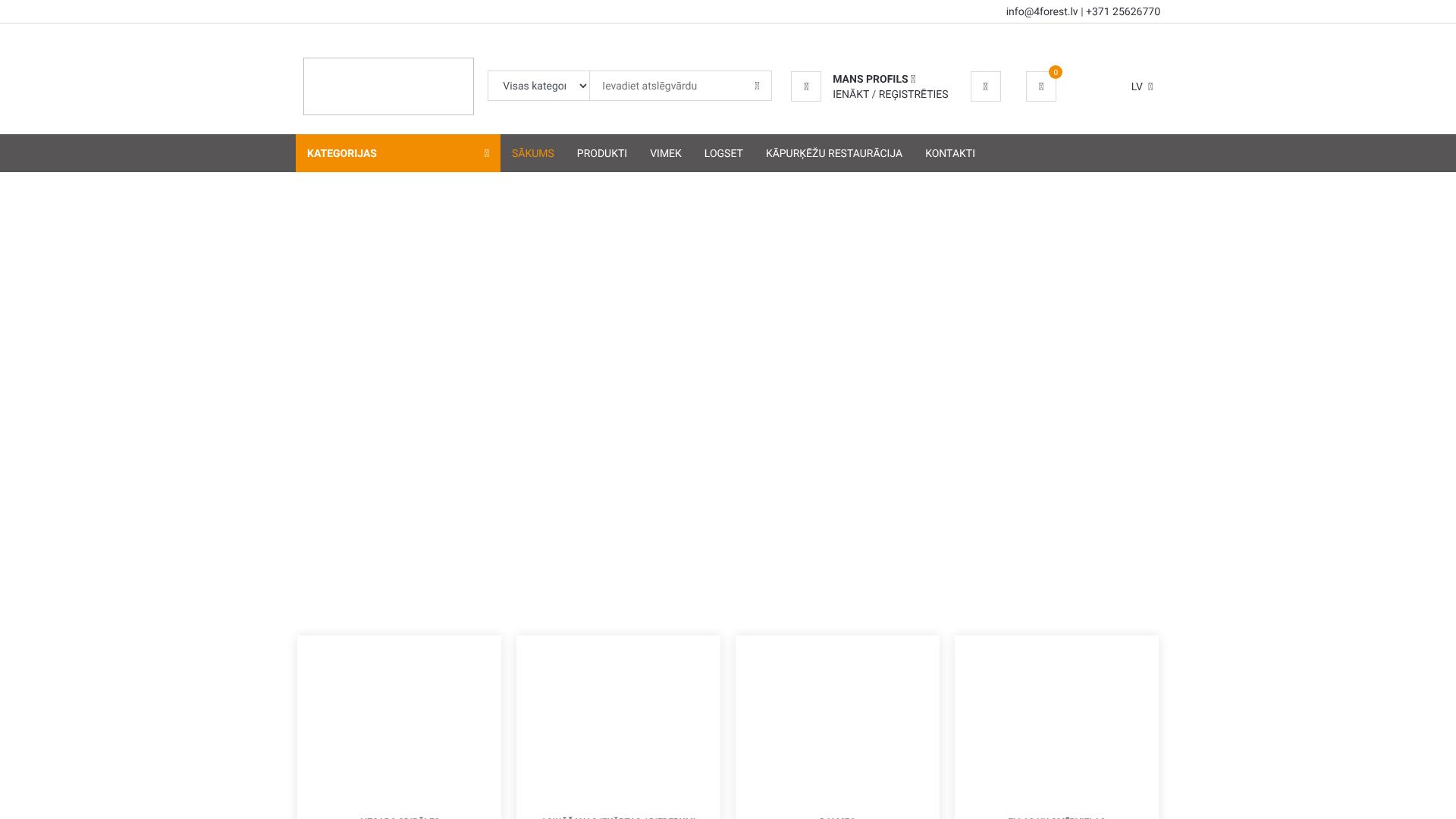Go to SĀKUMS menu item
Viewport: 1456px width, 819px height.
point(532,153)
